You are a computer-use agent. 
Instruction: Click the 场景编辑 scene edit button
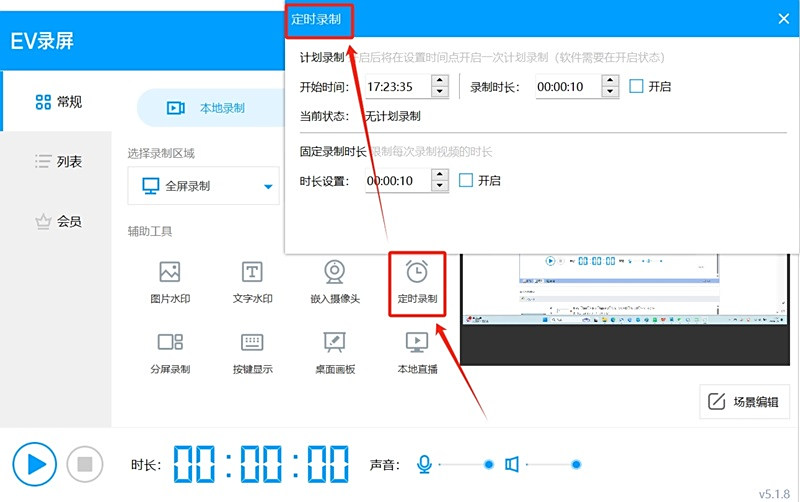744,401
